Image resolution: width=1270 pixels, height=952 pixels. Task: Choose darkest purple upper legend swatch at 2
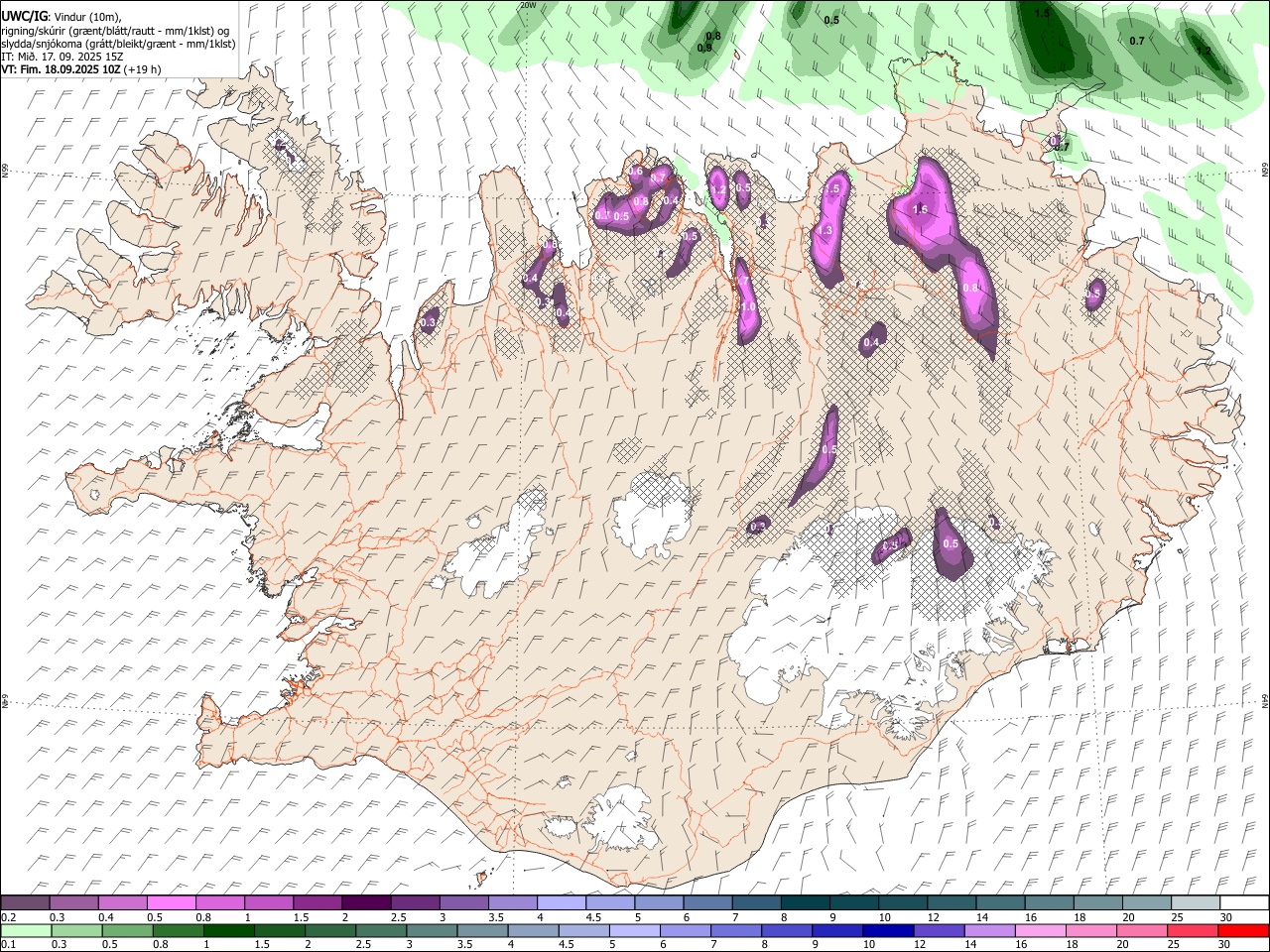367,902
